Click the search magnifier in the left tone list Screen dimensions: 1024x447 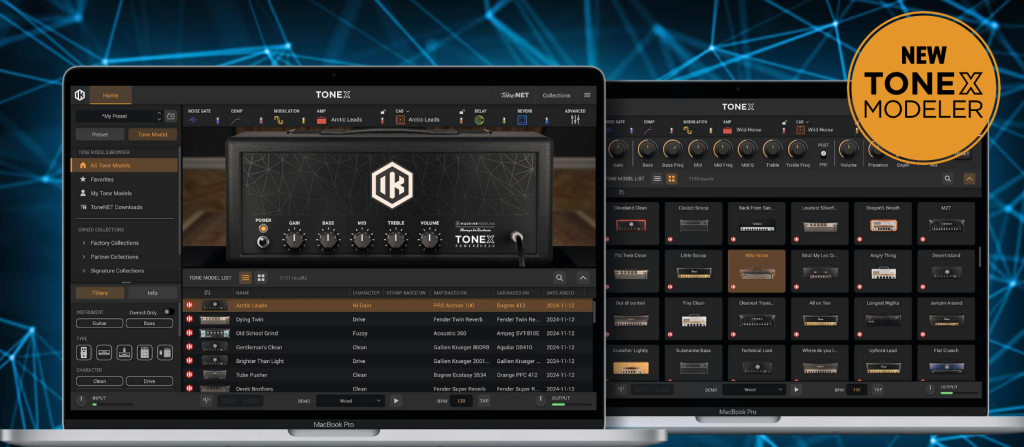tap(559, 277)
